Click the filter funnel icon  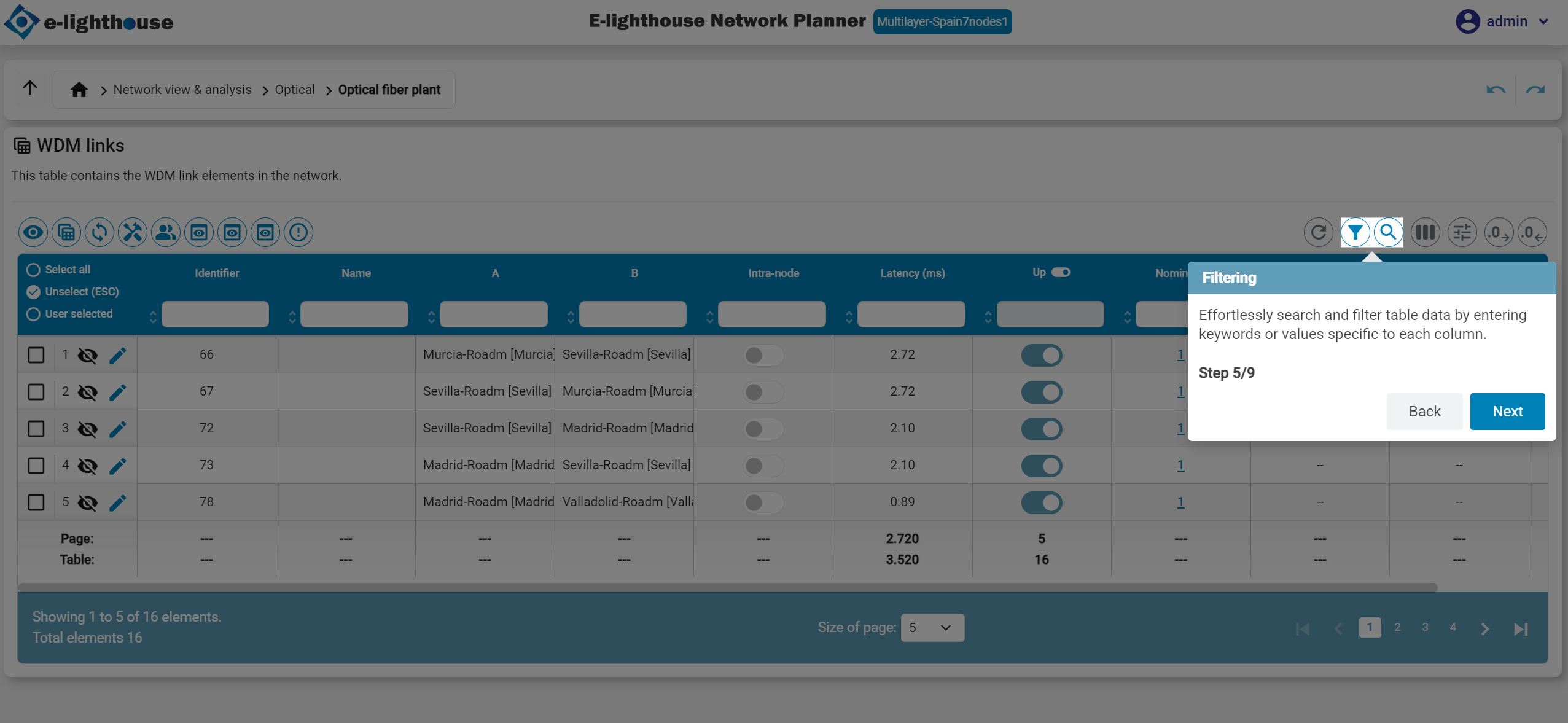(1355, 232)
